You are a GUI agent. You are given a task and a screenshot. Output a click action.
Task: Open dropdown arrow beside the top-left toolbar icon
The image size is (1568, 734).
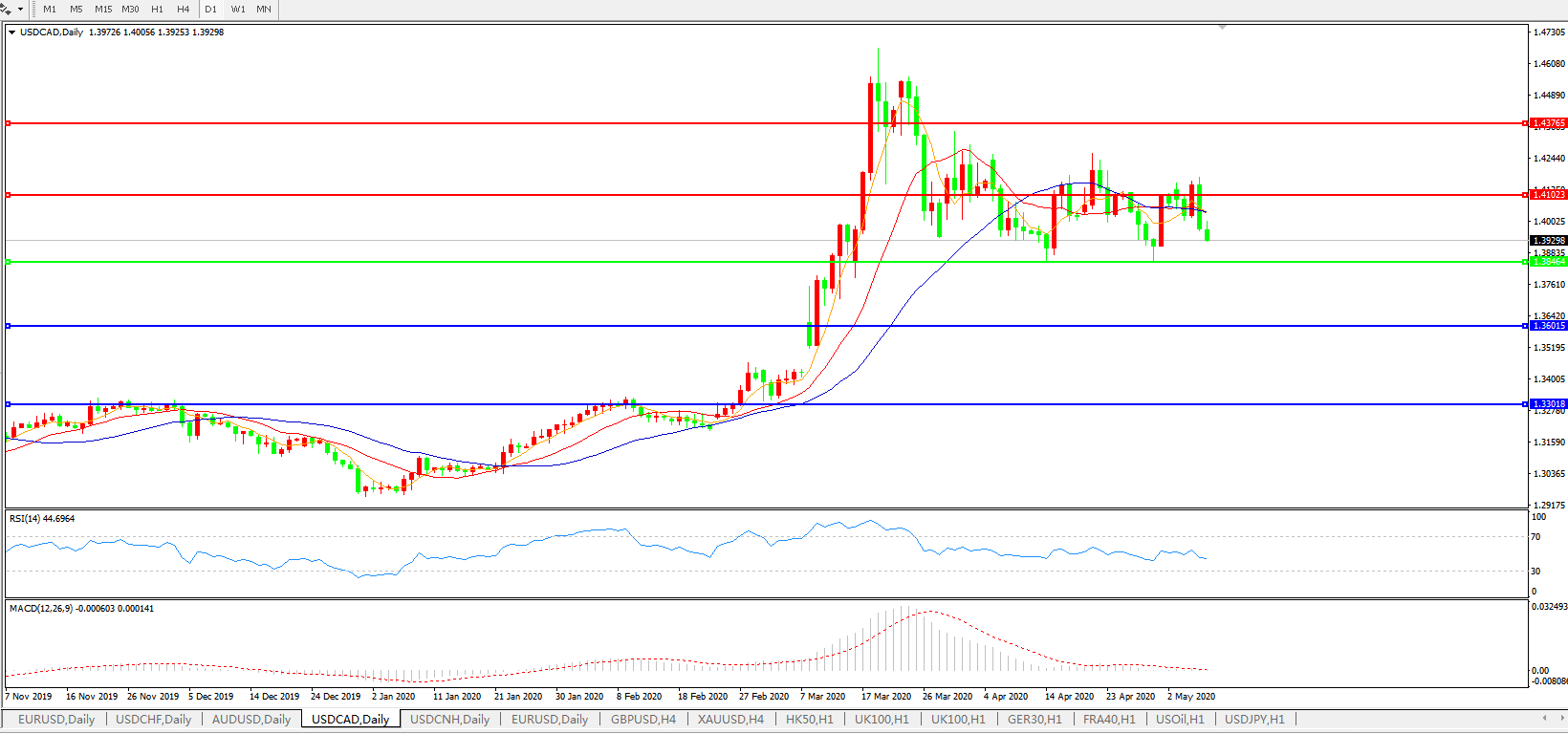coord(20,10)
